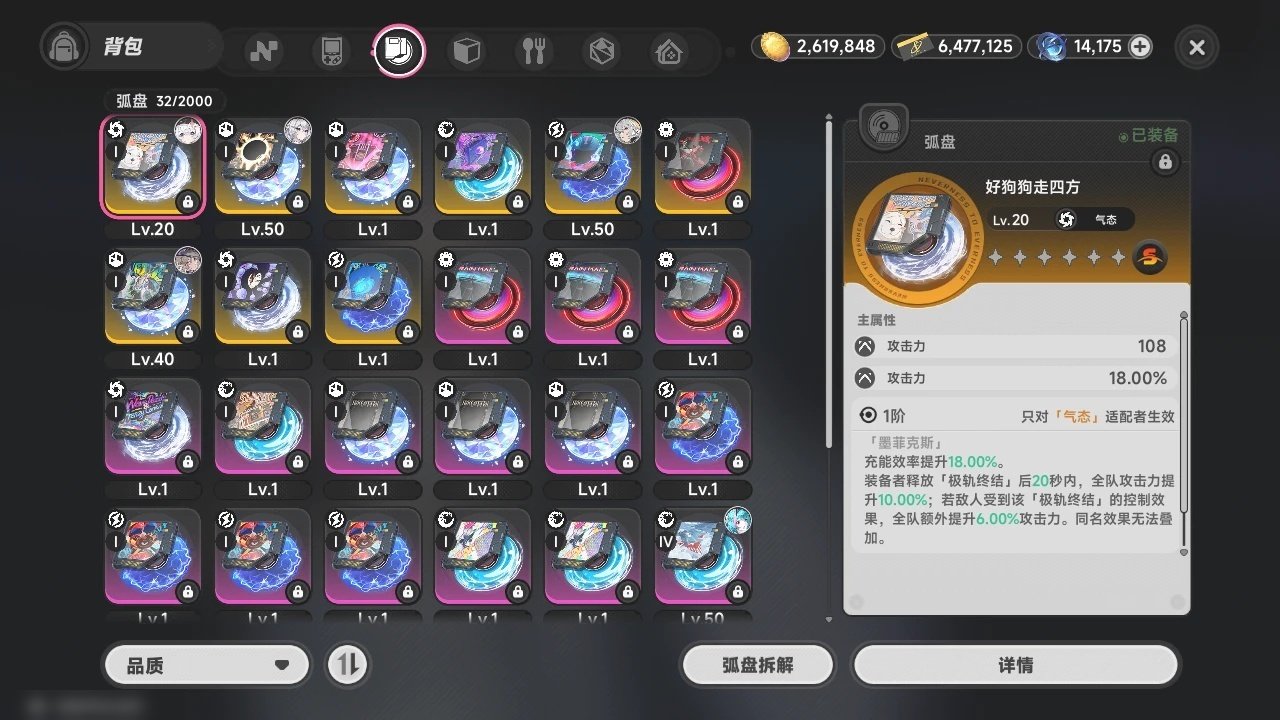1280x720 pixels.
Task: Click the S rank badge icon
Action: (x=1149, y=258)
